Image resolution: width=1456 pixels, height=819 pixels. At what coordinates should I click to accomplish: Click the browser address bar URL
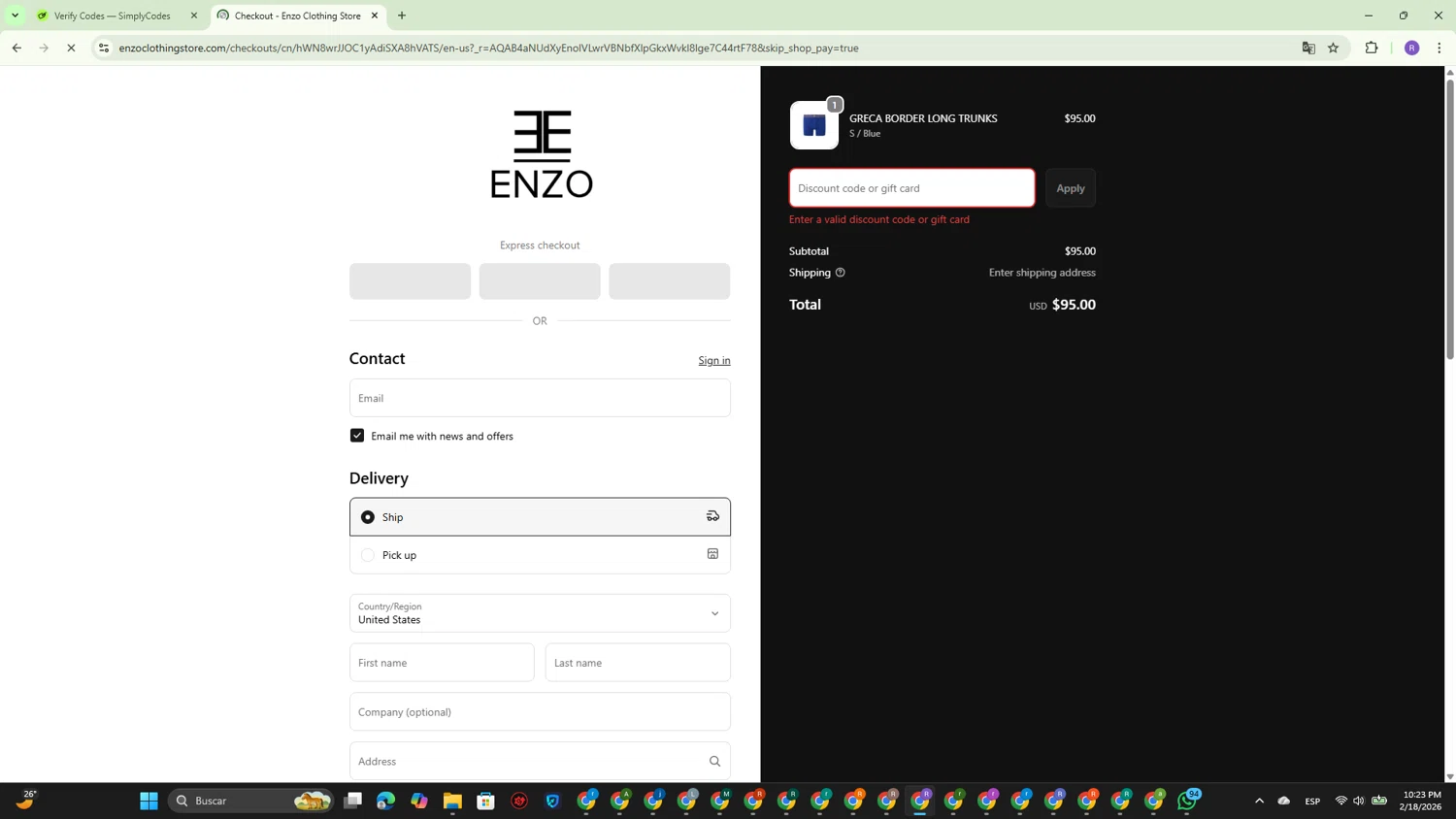coord(488,48)
